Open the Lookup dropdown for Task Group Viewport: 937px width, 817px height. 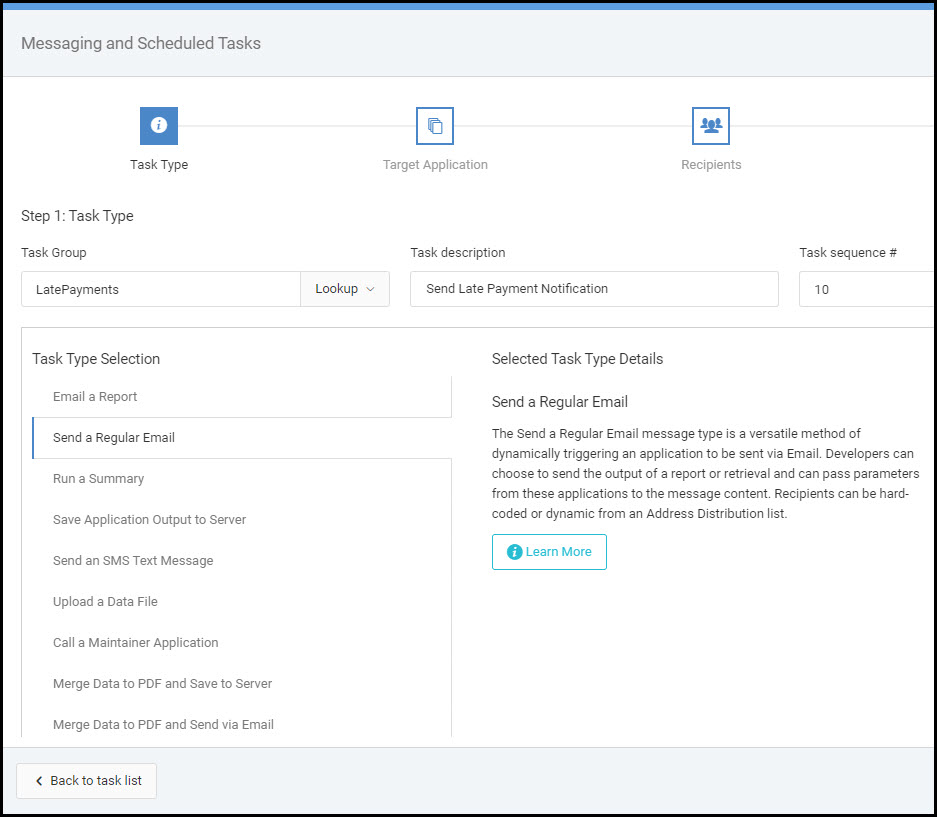click(344, 288)
